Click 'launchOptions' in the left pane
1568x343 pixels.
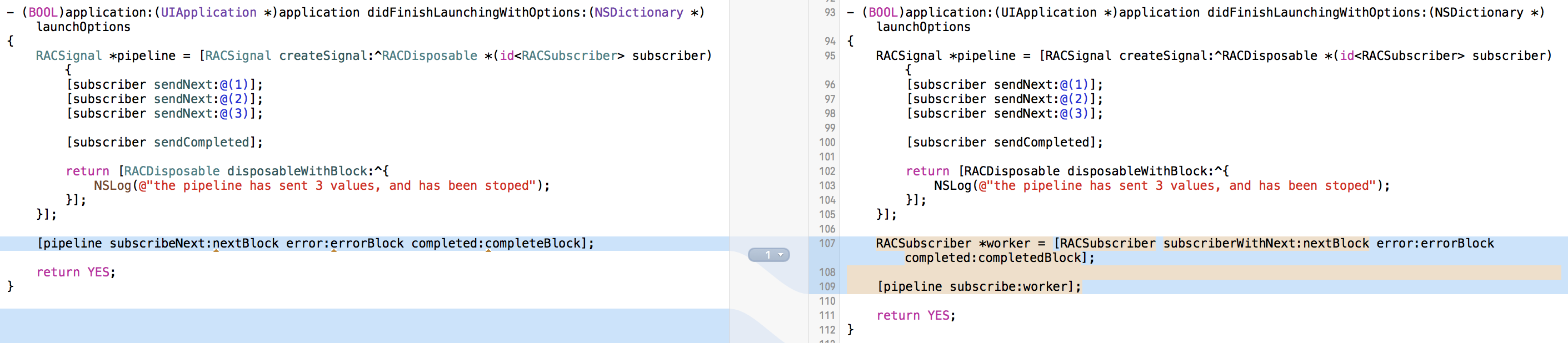tap(83, 27)
